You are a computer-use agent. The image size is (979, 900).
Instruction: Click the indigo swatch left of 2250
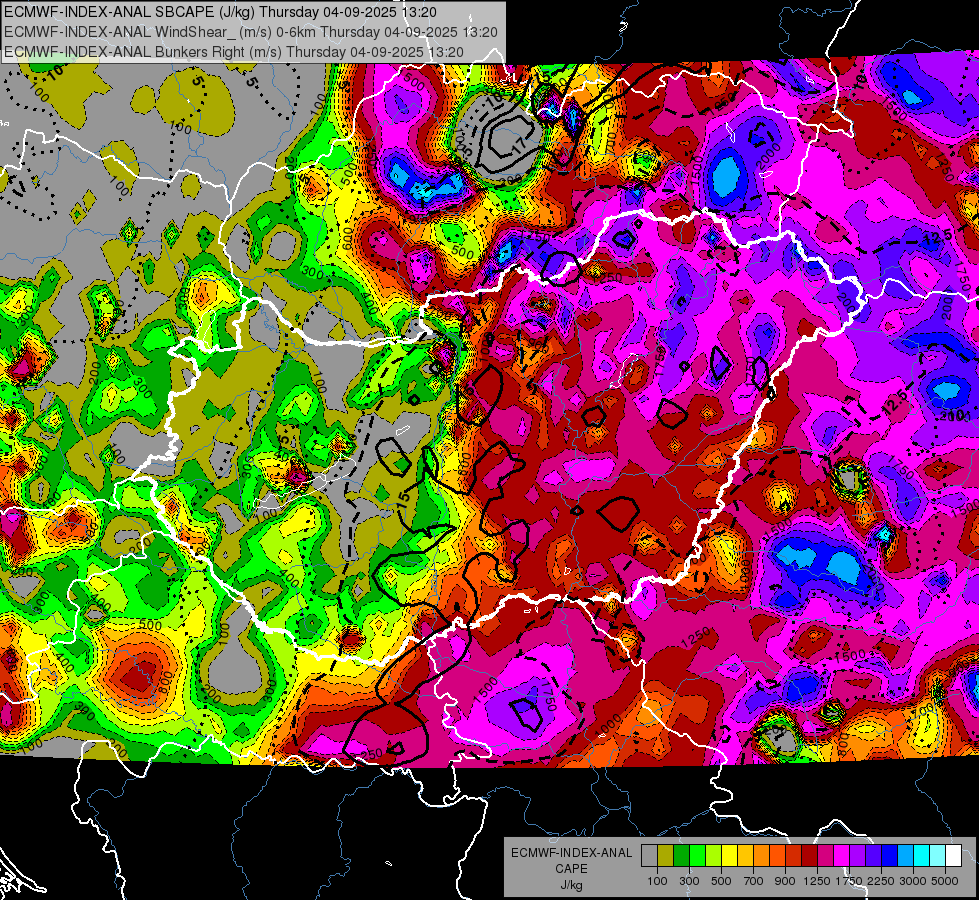click(x=873, y=856)
